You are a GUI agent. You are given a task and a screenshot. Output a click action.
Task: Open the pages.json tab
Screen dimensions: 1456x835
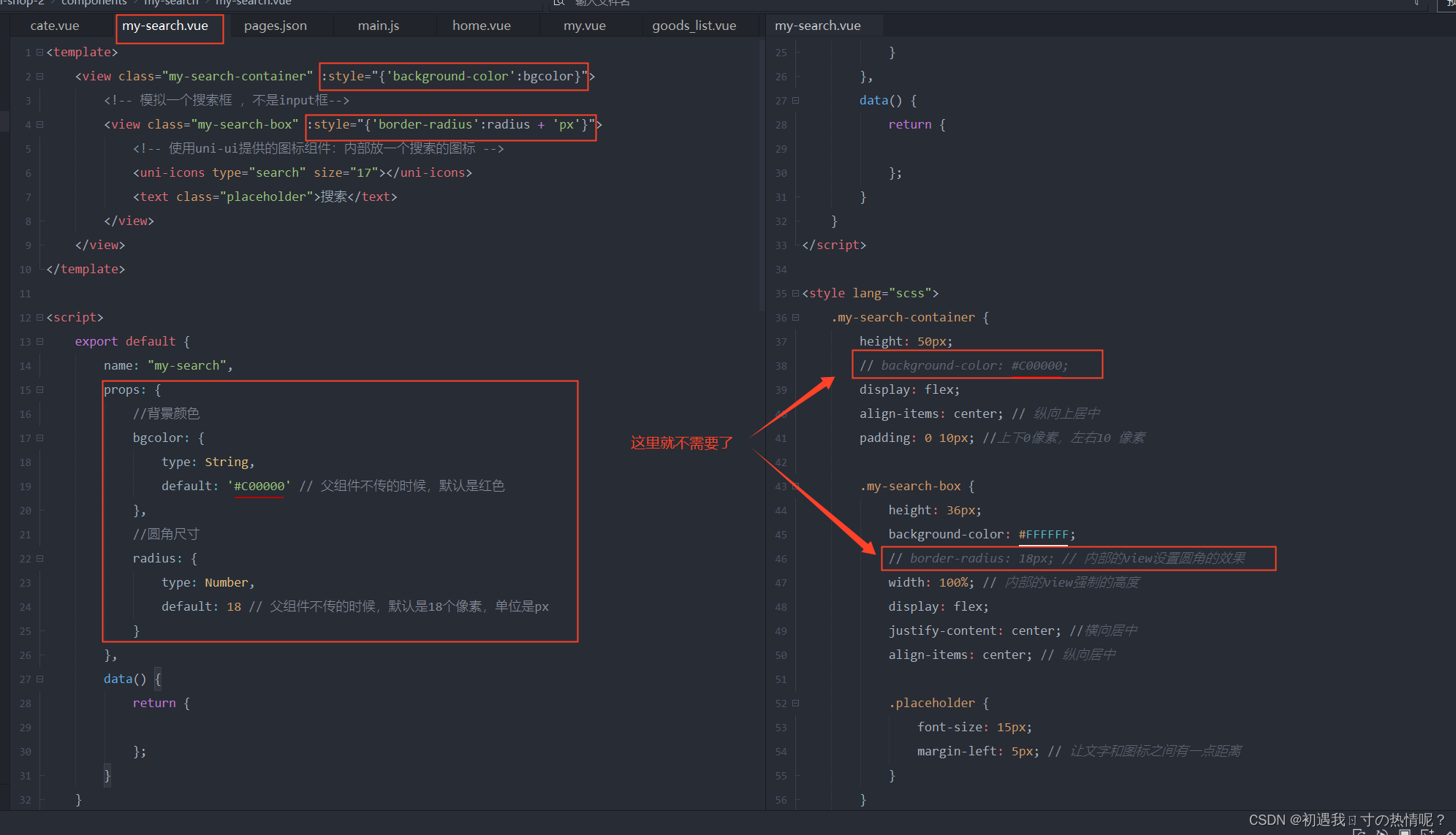276,26
